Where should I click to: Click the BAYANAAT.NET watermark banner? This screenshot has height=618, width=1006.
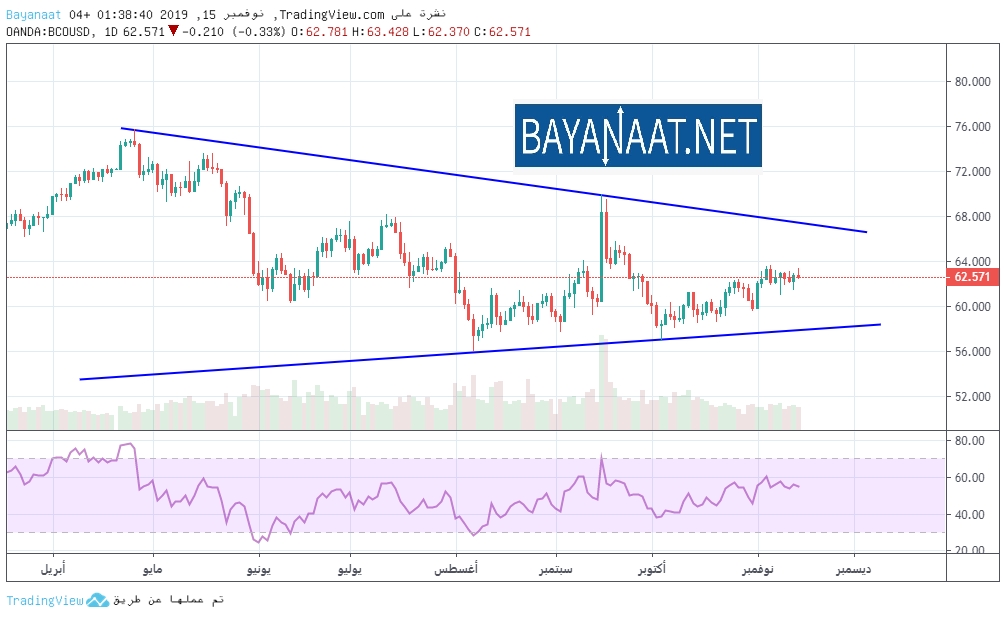[x=638, y=135]
